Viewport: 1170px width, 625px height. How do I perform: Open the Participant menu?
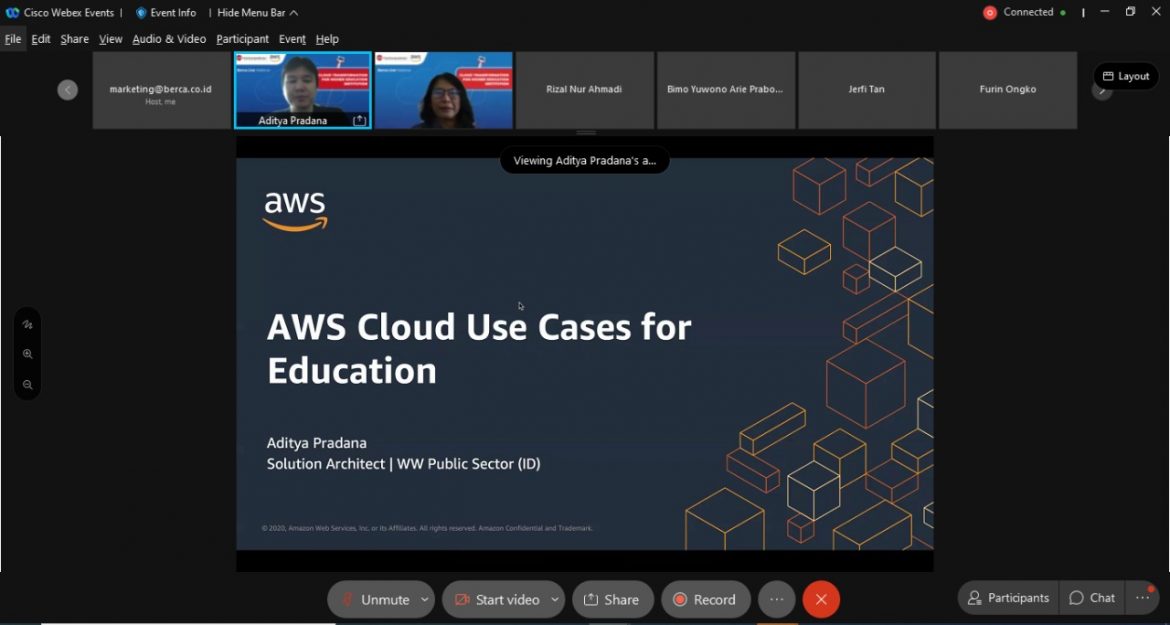pos(243,39)
